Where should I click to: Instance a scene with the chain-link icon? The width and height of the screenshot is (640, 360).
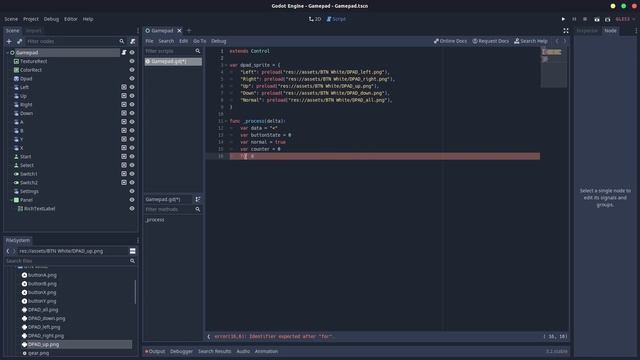tap(19, 41)
